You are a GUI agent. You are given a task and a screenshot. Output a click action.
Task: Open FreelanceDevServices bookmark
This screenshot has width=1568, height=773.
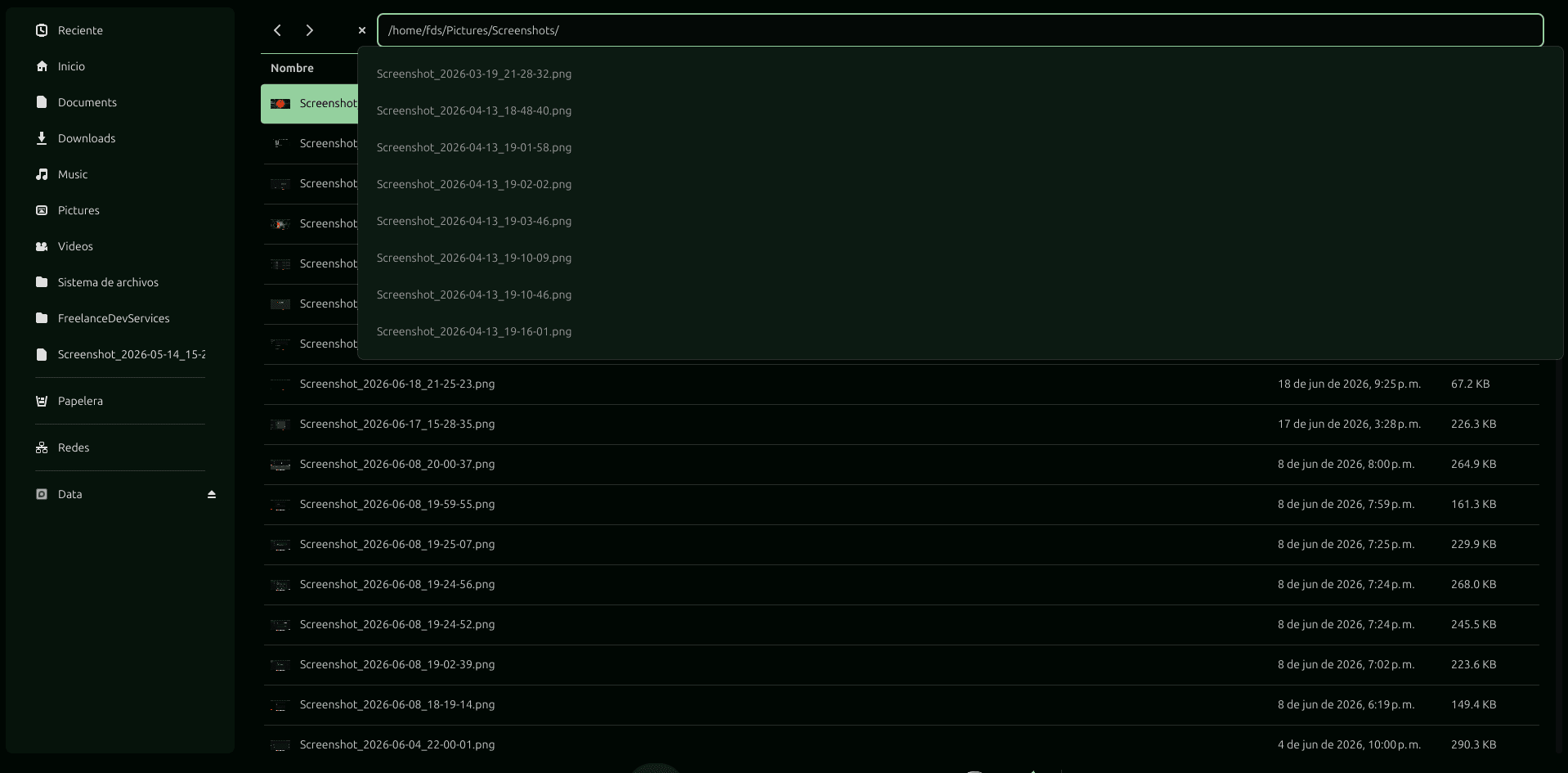[x=120, y=318]
